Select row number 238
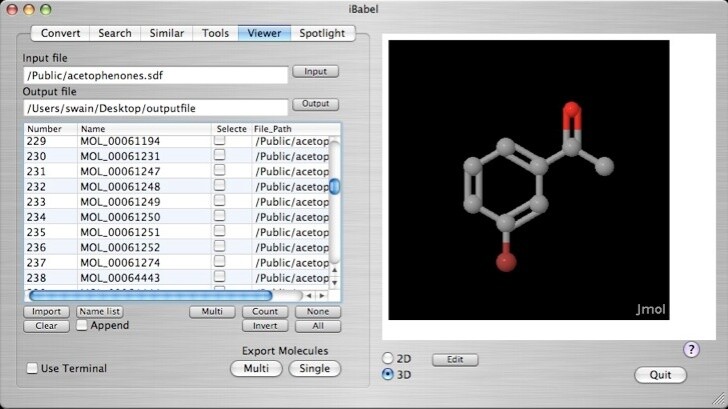Screen dimensions: 728x409 pyautogui.click(x=176, y=278)
